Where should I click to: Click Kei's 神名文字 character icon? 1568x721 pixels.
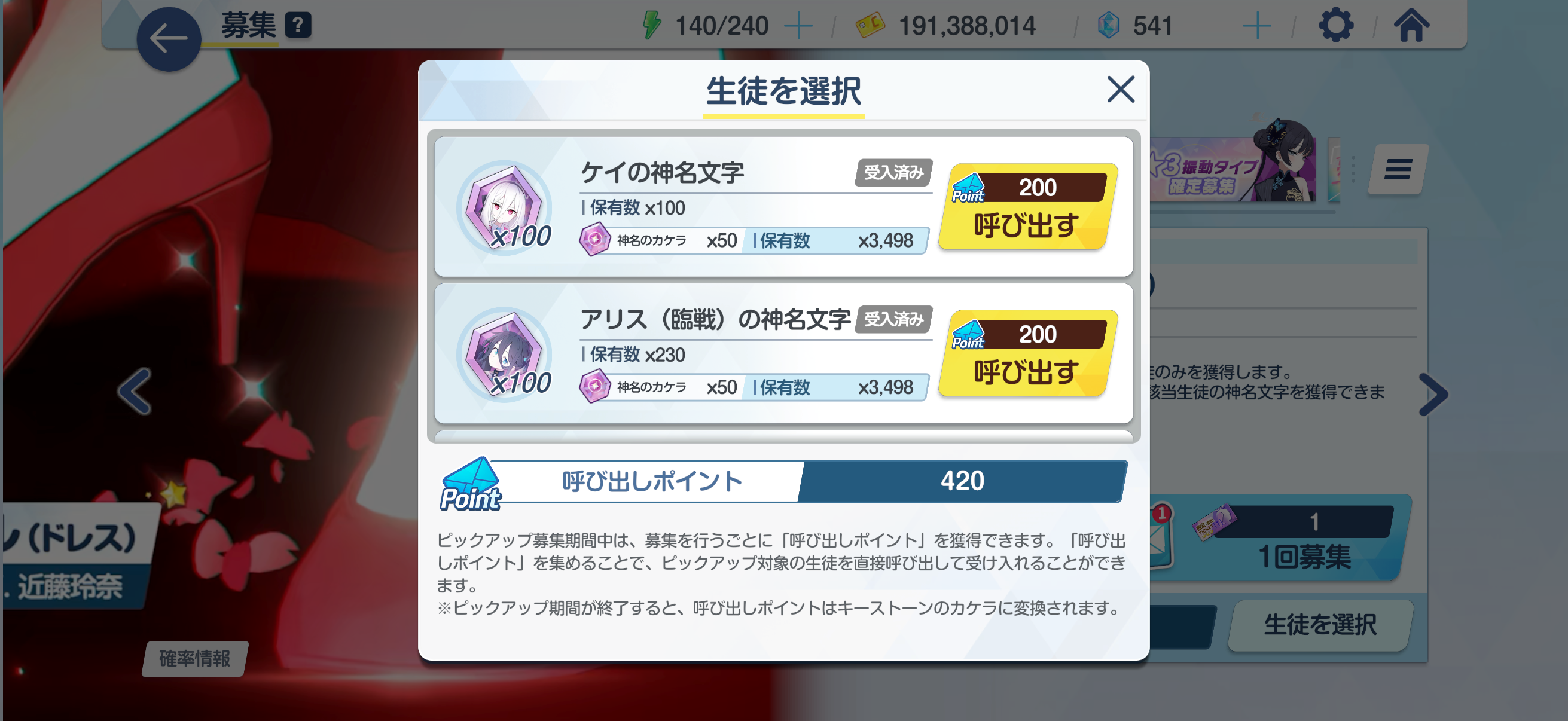tap(504, 207)
